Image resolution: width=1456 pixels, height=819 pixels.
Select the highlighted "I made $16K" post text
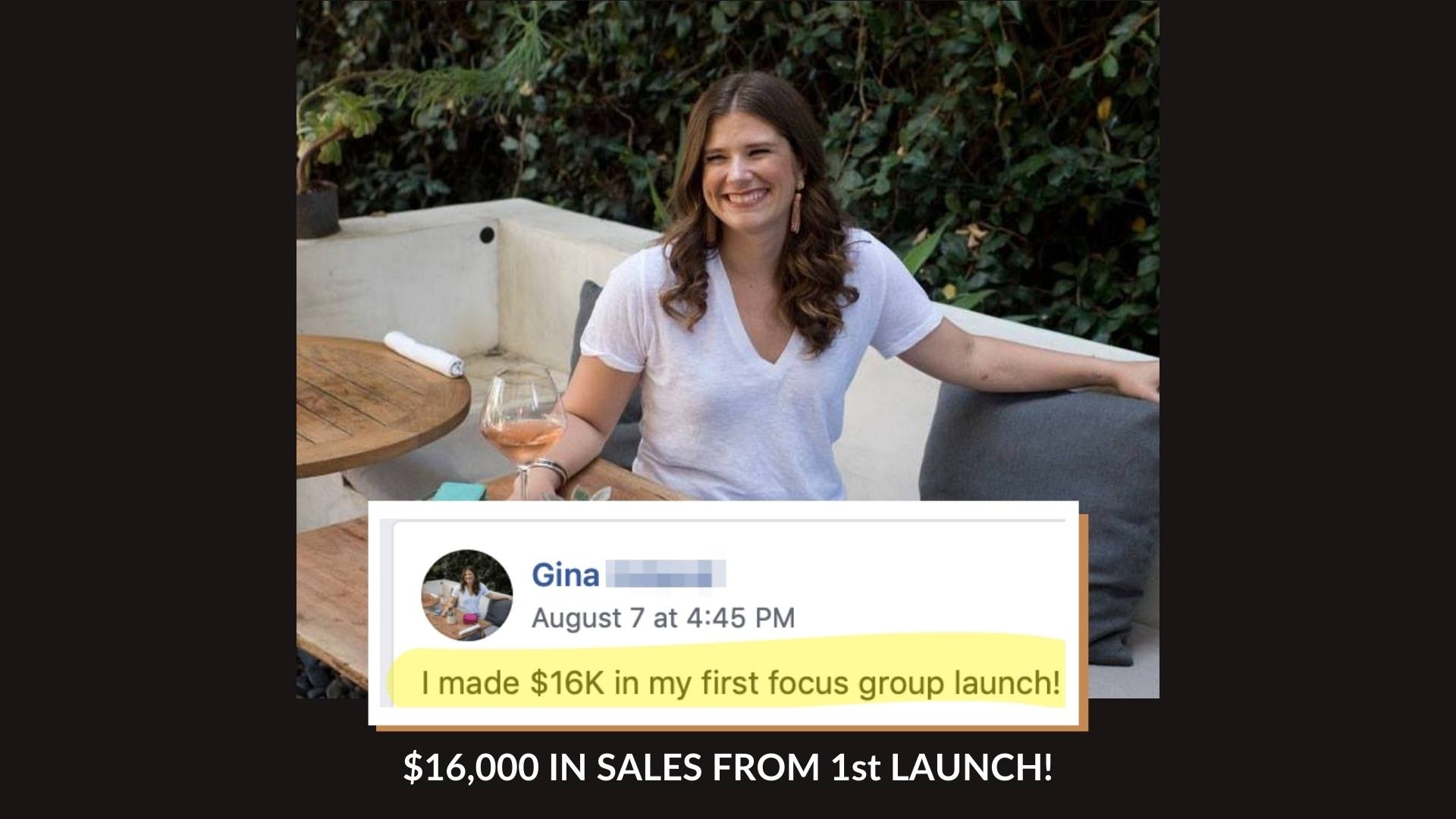(x=740, y=683)
